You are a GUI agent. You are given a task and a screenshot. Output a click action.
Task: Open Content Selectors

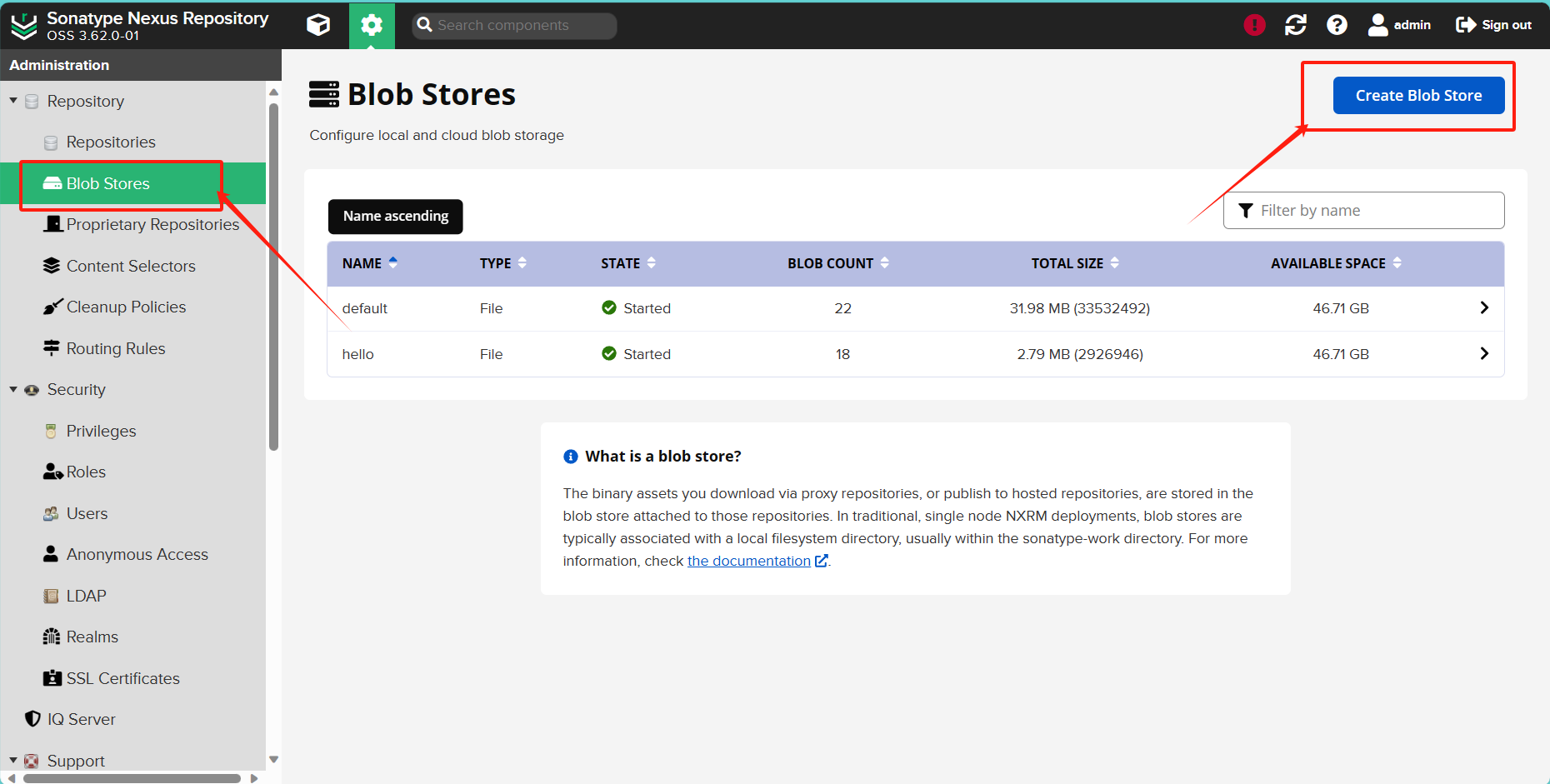tap(131, 266)
